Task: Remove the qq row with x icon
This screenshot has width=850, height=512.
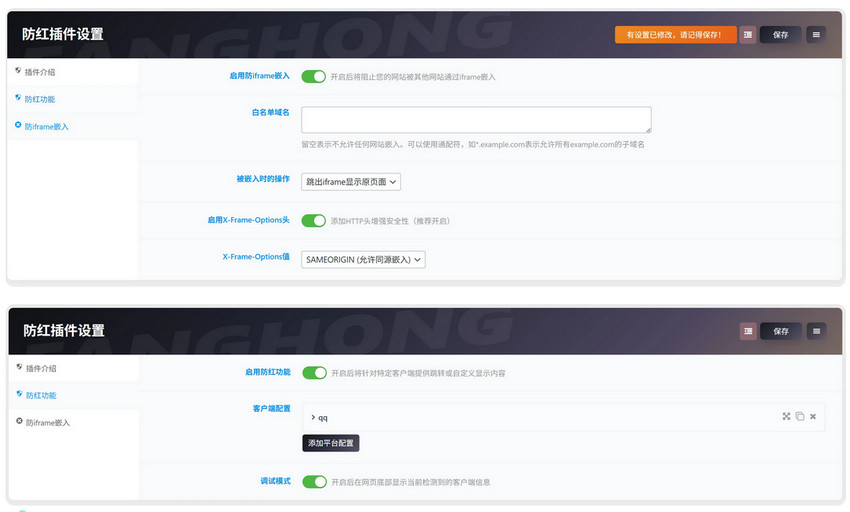Action: [x=813, y=417]
